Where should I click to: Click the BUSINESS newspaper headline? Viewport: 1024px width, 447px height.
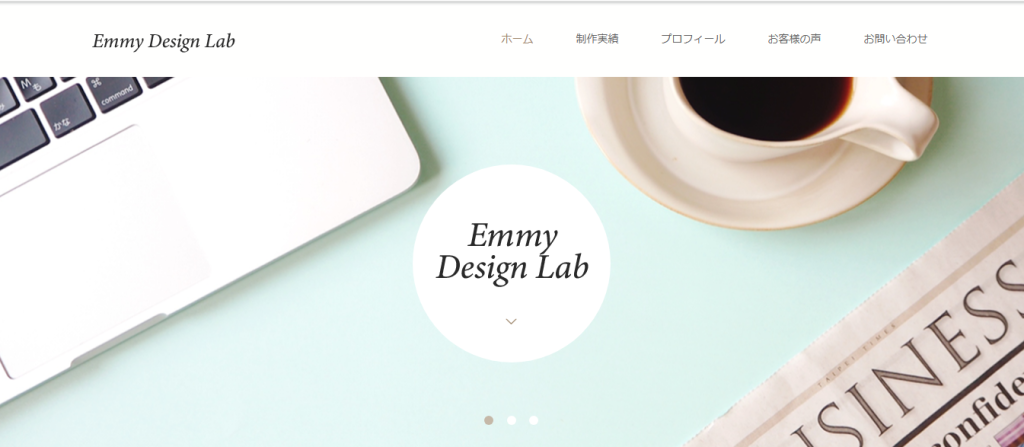coord(914,366)
